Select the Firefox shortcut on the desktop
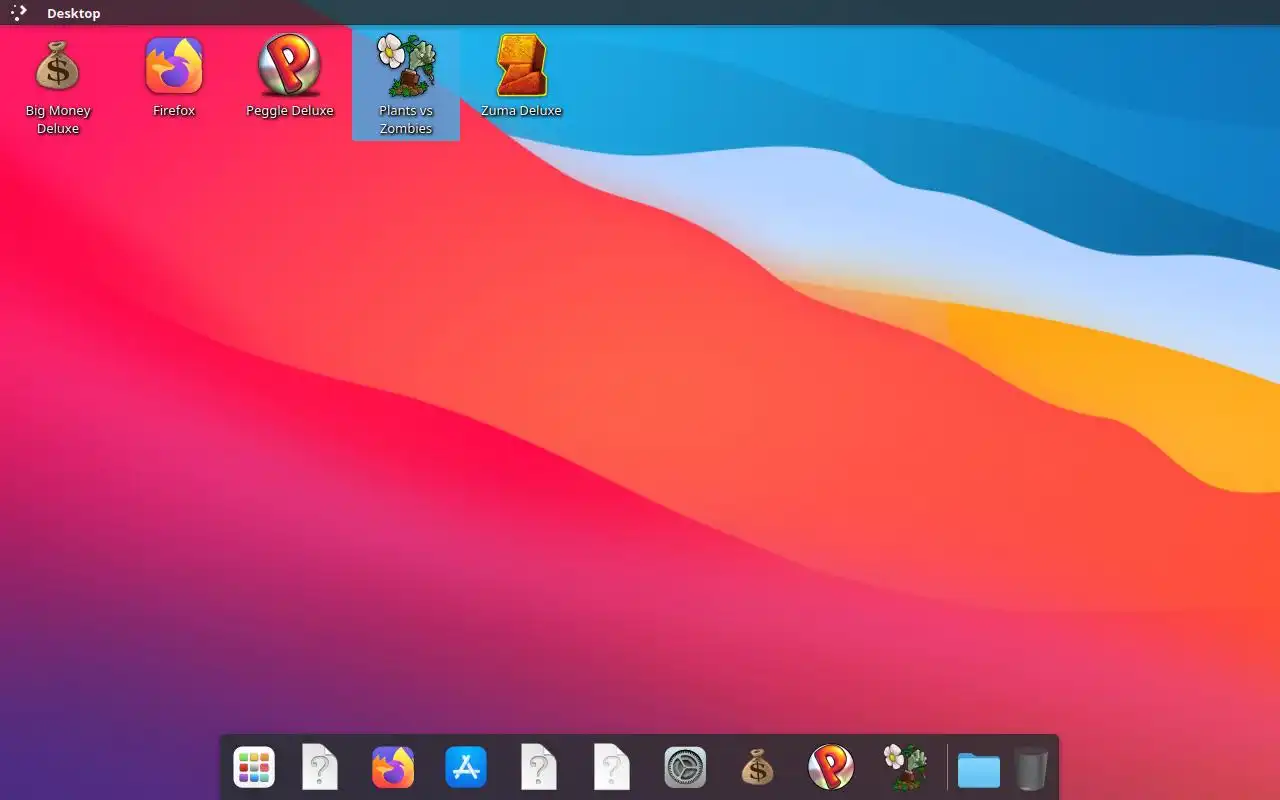The image size is (1280, 800). click(x=174, y=77)
